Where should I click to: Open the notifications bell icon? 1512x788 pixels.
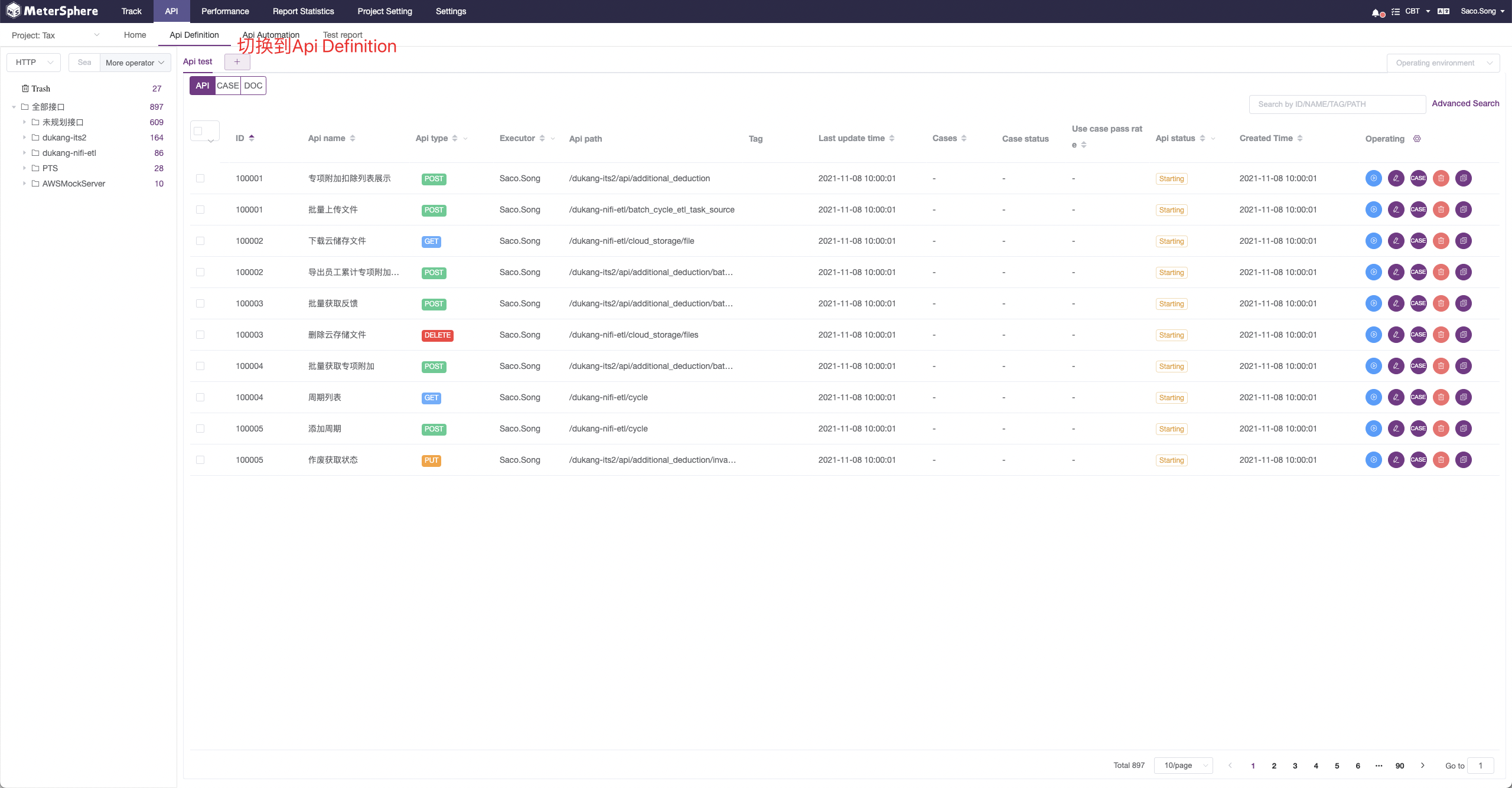[1376, 12]
